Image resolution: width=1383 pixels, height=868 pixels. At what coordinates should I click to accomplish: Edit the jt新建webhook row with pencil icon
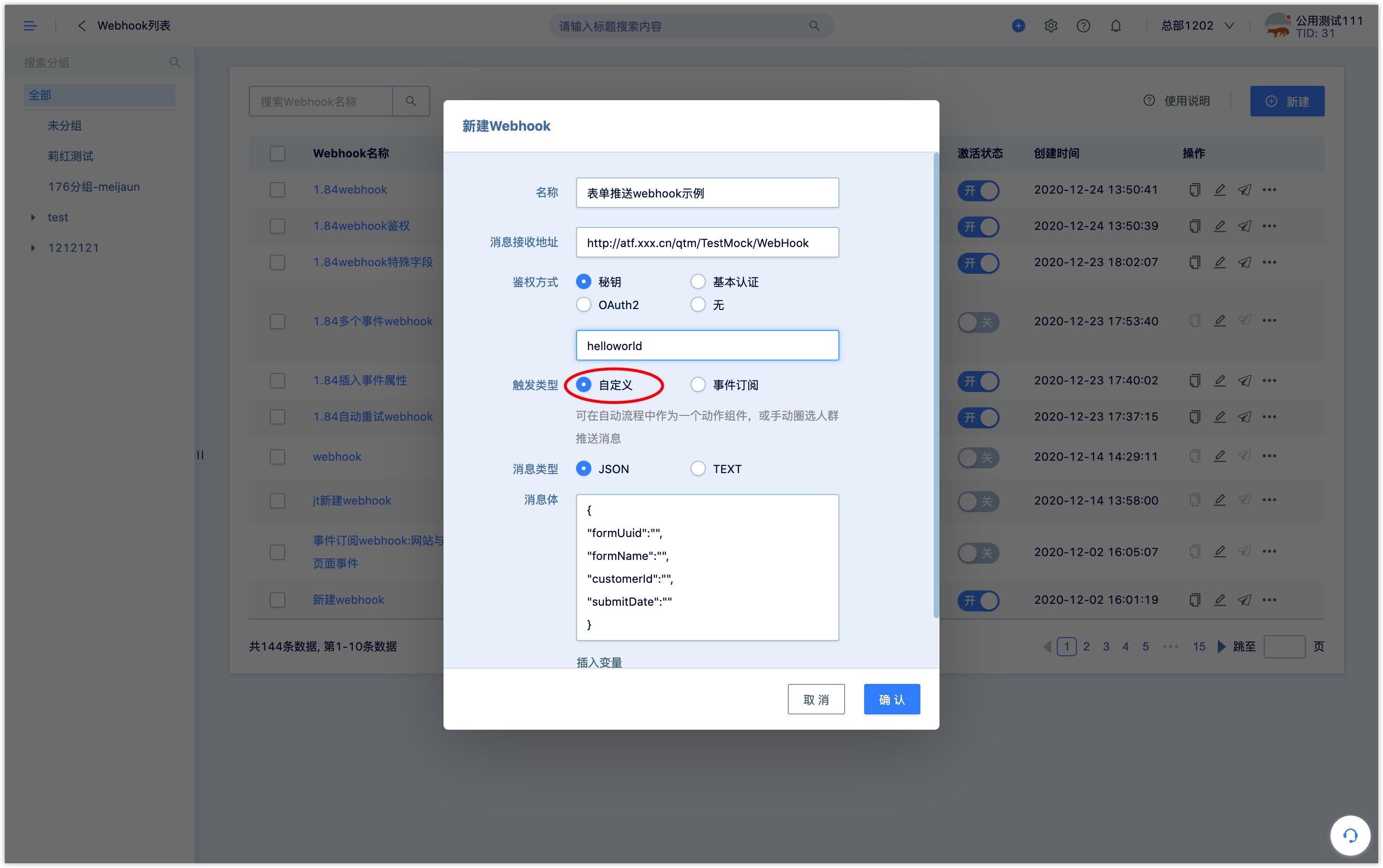point(1219,499)
